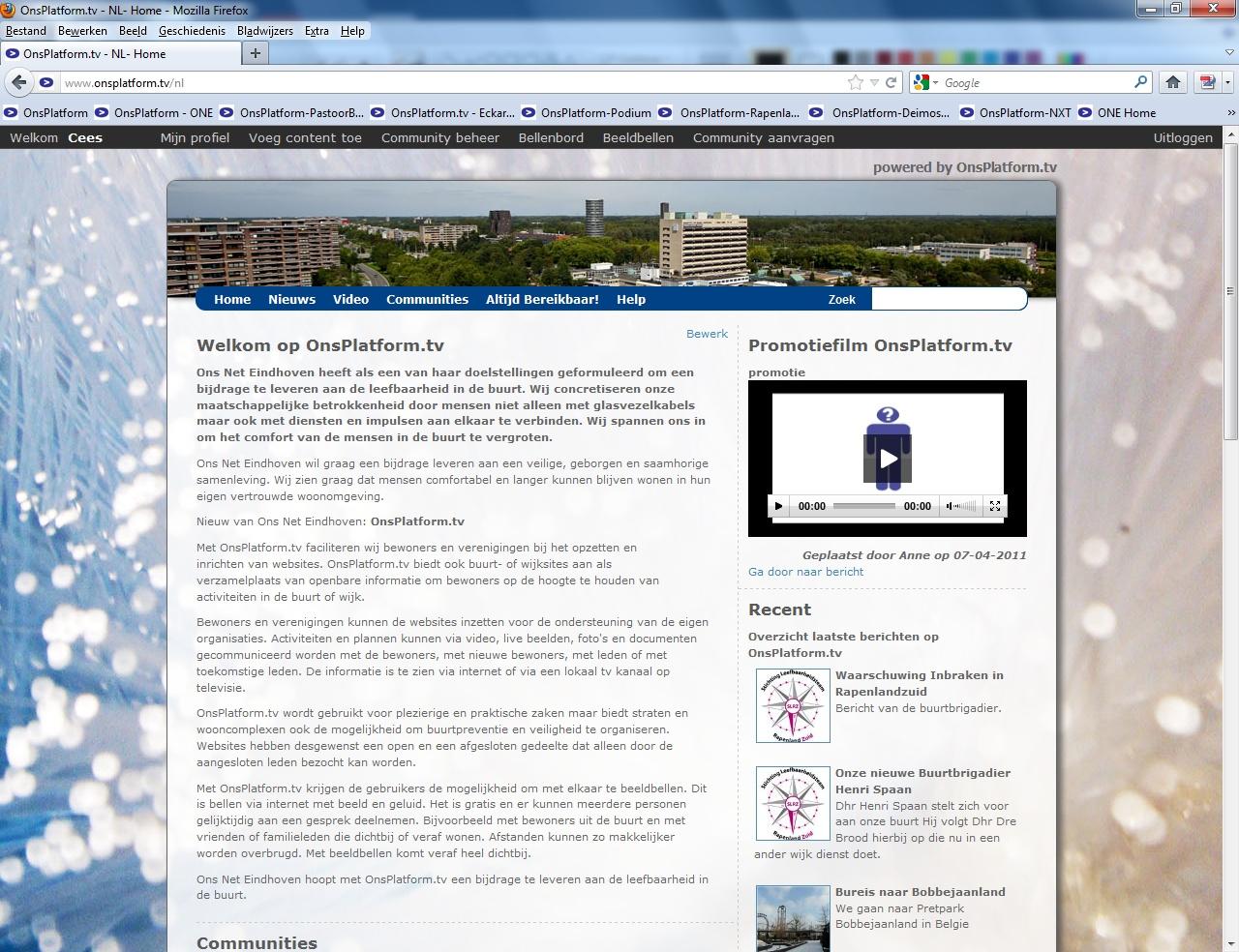The height and width of the screenshot is (952, 1239).
Task: Click the video progress seek bar
Action: [864, 506]
